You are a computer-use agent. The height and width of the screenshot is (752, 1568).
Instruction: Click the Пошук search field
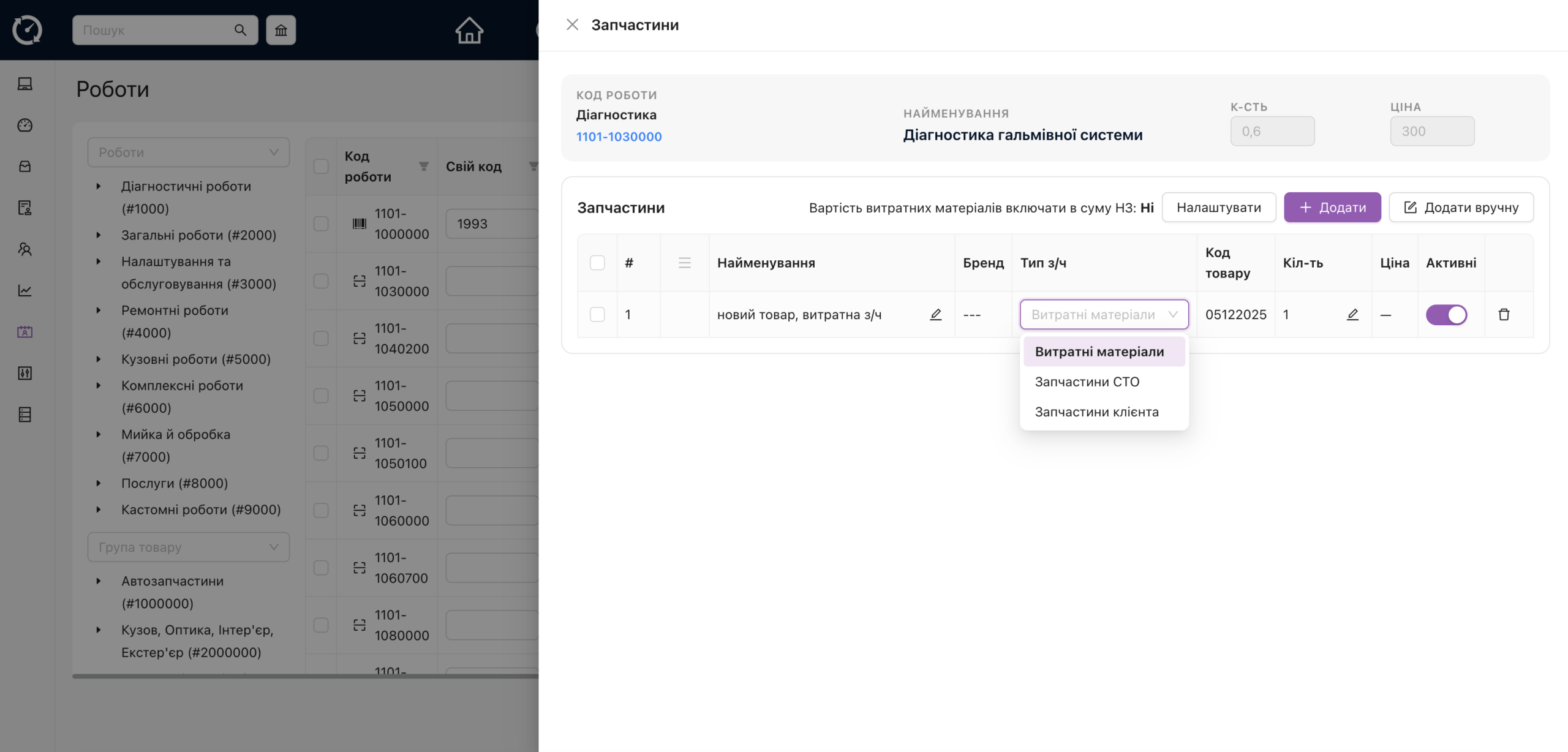pyautogui.click(x=156, y=30)
